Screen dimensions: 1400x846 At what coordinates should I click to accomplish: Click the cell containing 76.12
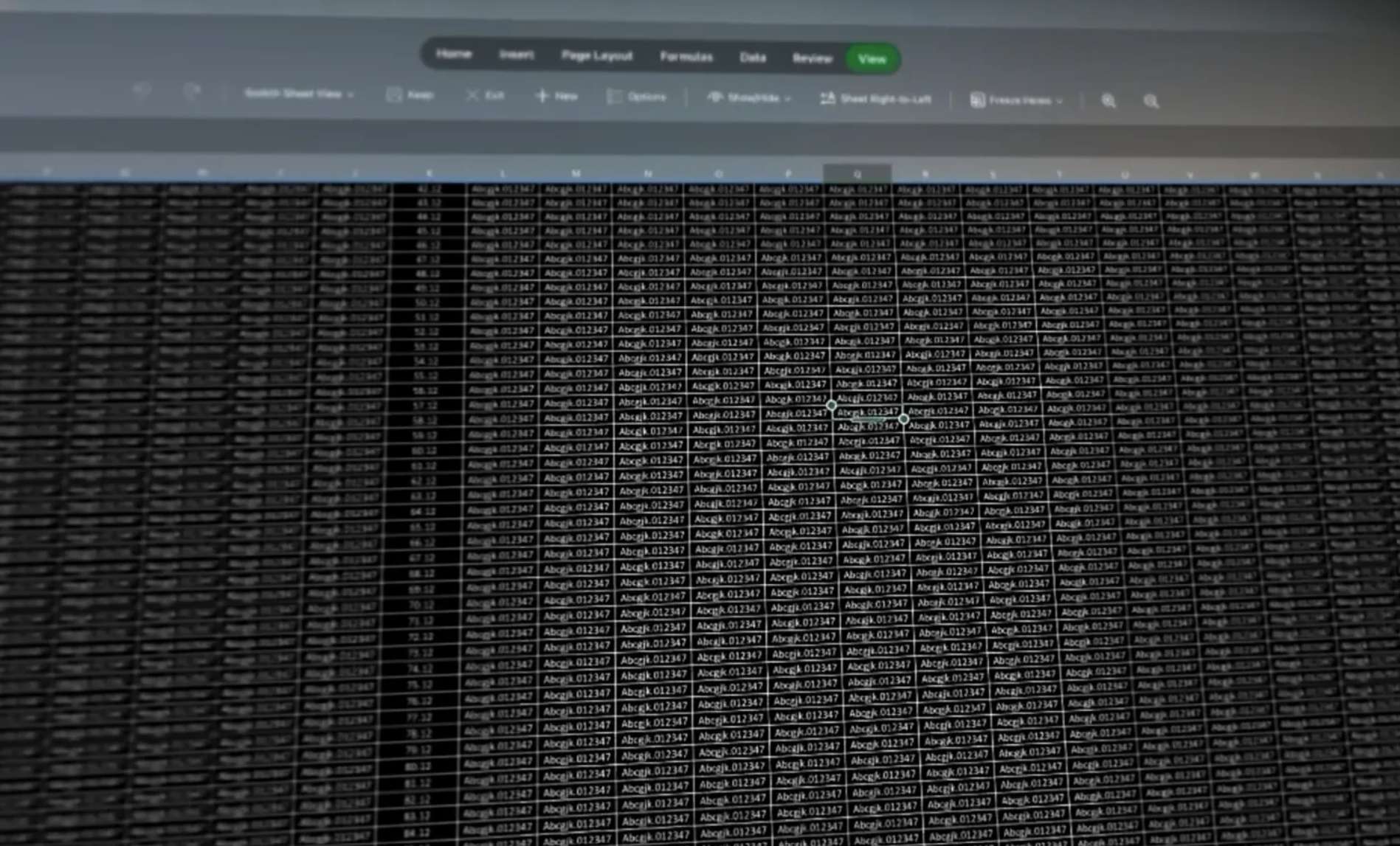coord(419,701)
